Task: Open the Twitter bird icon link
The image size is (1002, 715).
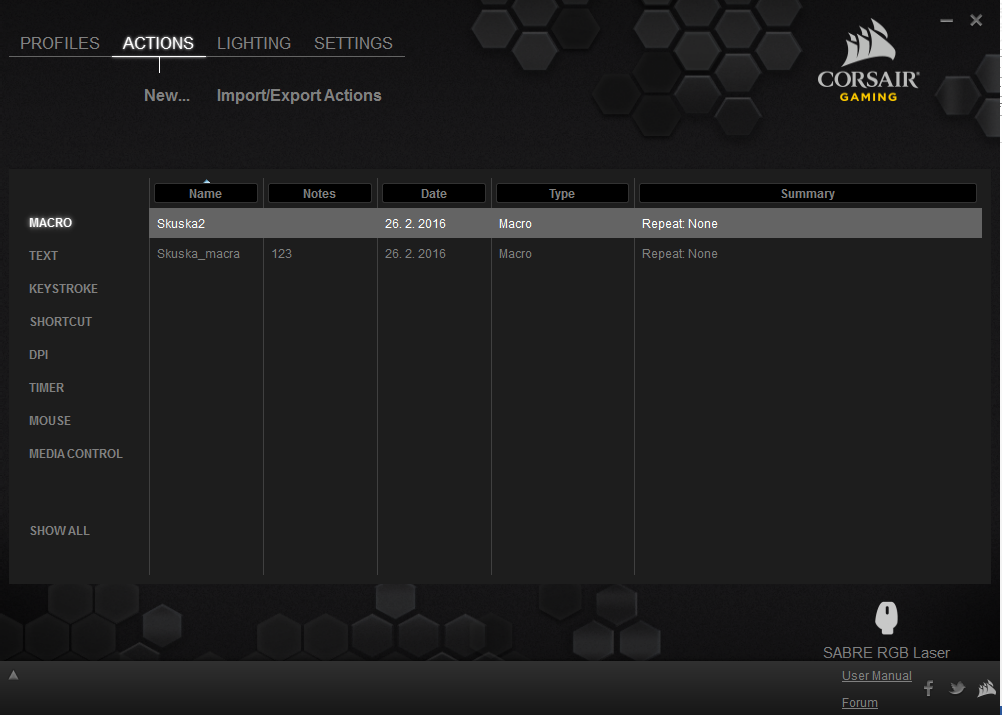Action: 957,688
